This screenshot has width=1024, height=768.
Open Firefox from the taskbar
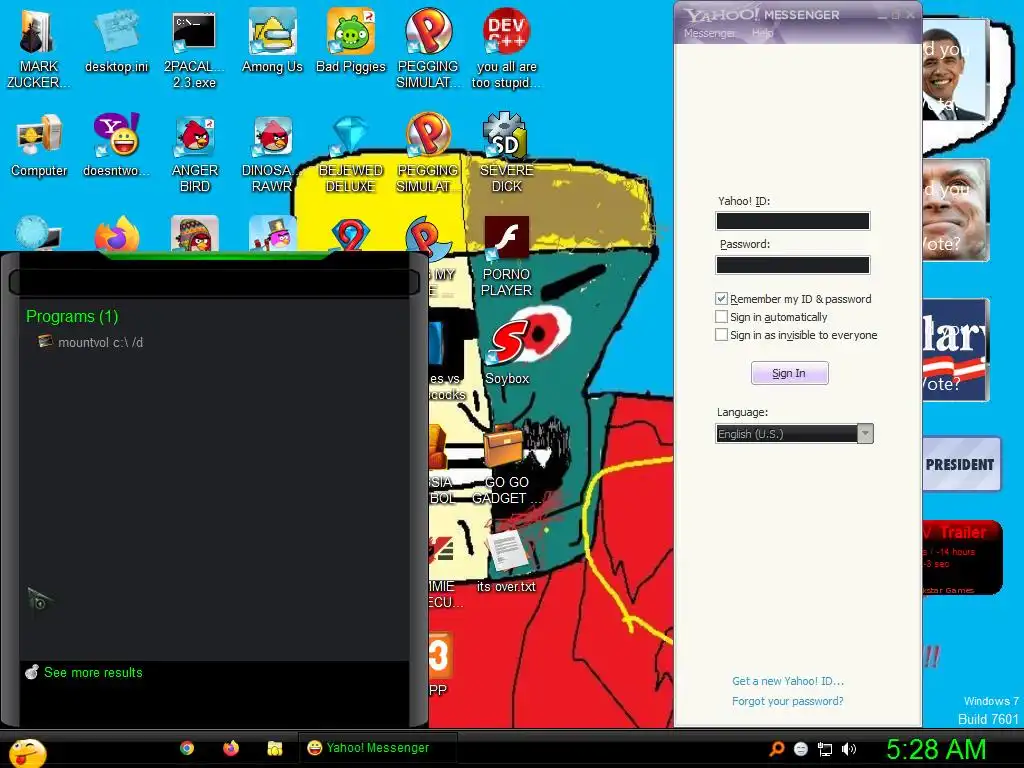(231, 748)
